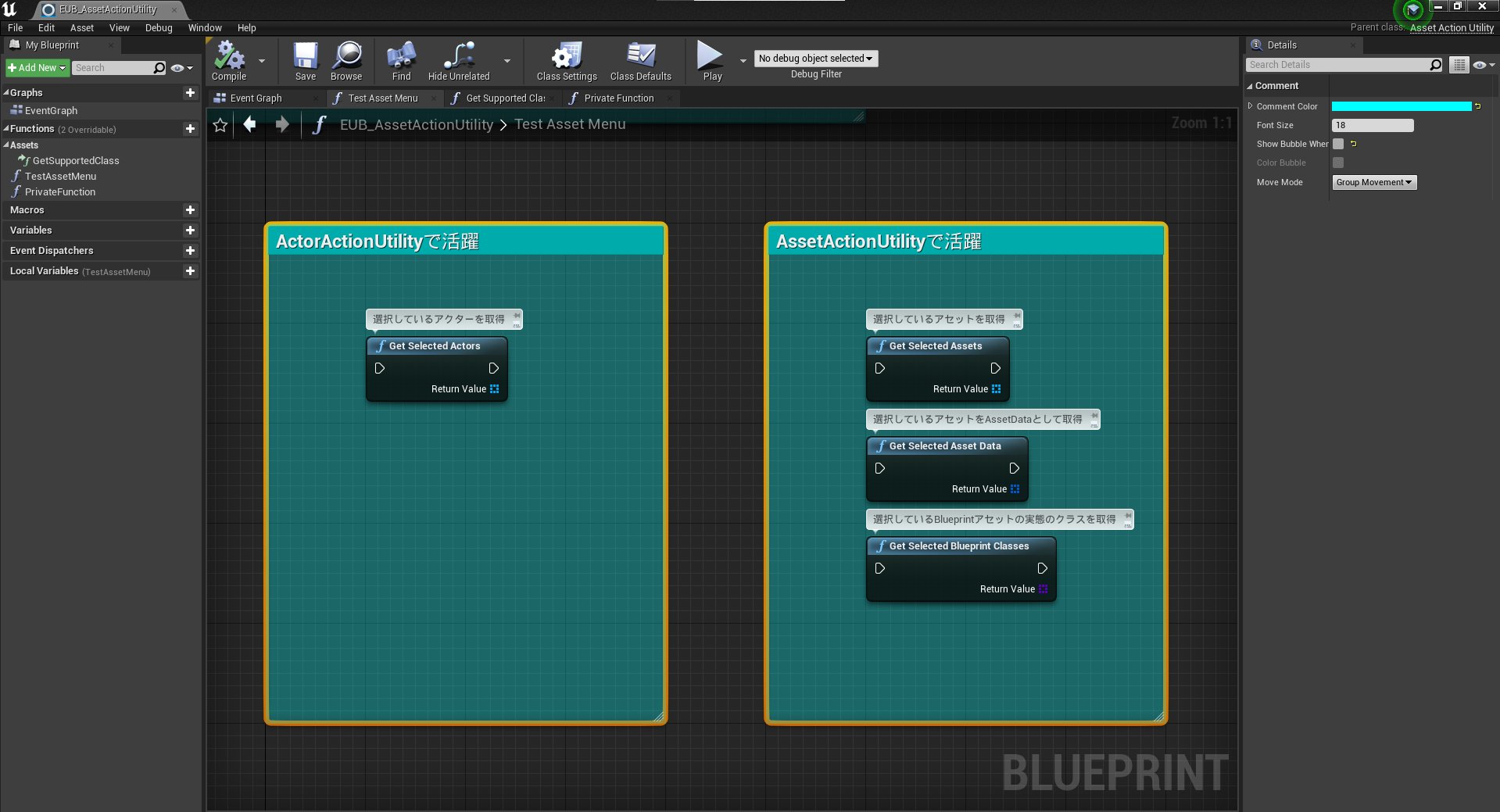Switch to Get Supported Class tab
Viewport: 1500px width, 812px height.
(x=505, y=98)
